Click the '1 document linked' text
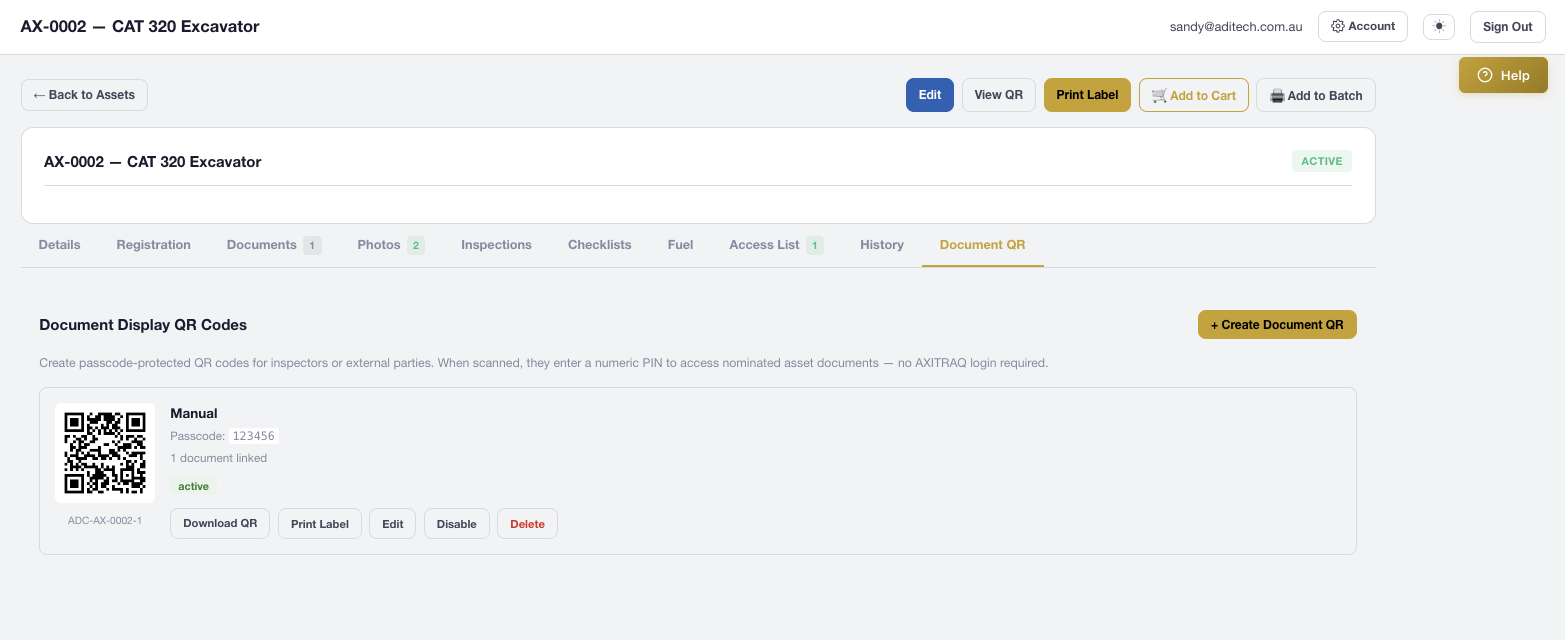The width and height of the screenshot is (1565, 640). 219,458
